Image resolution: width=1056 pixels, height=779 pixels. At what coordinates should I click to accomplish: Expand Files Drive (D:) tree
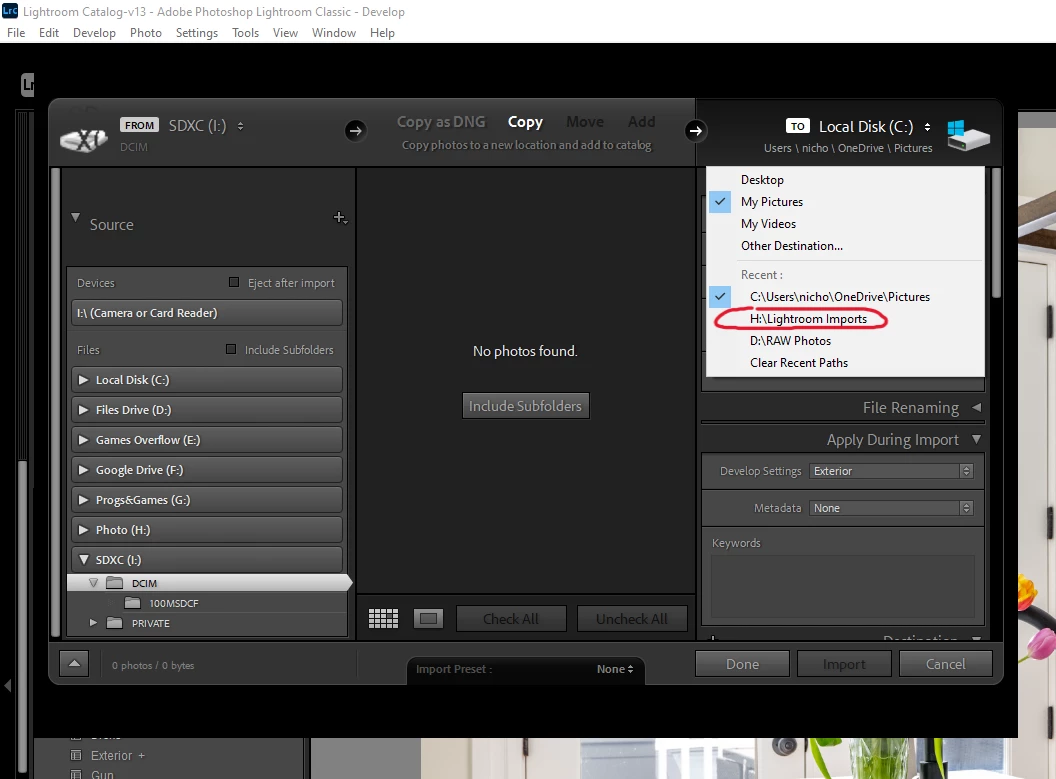coord(84,409)
